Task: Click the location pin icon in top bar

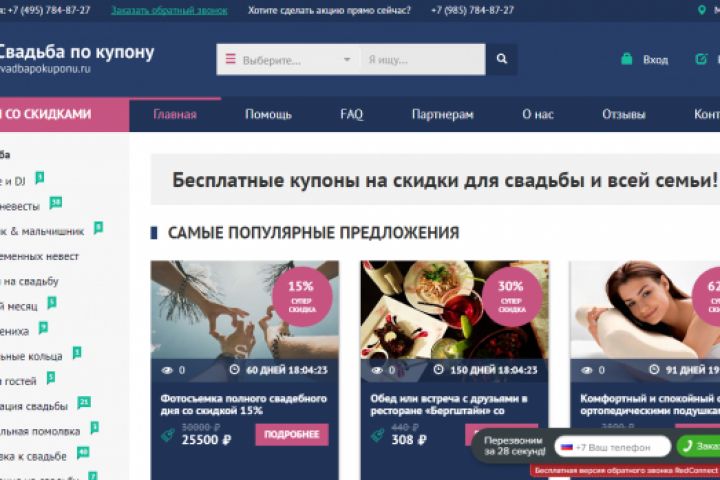Action: (x=701, y=10)
